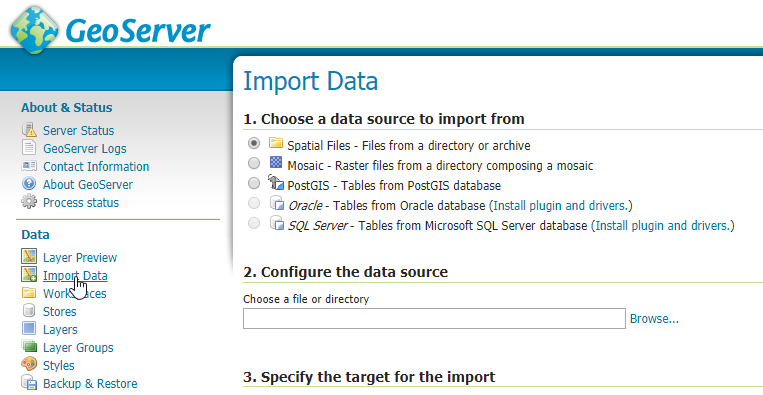Screen dimensions: 763x395
Task: Go to the Stores page
Action: click(59, 312)
